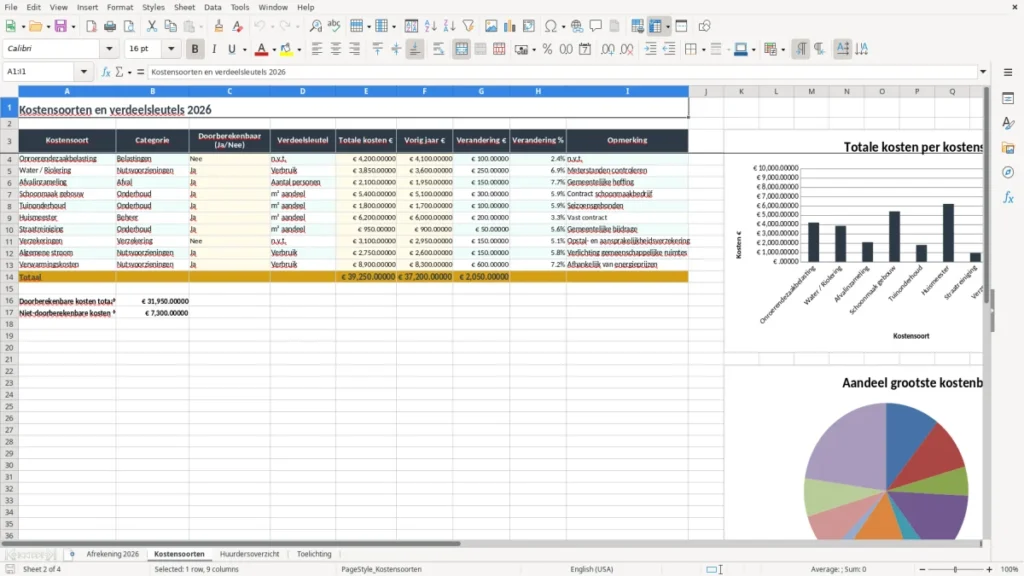Expand the formula bar arrow
The width and height of the screenshot is (1024, 576).
click(x=983, y=72)
